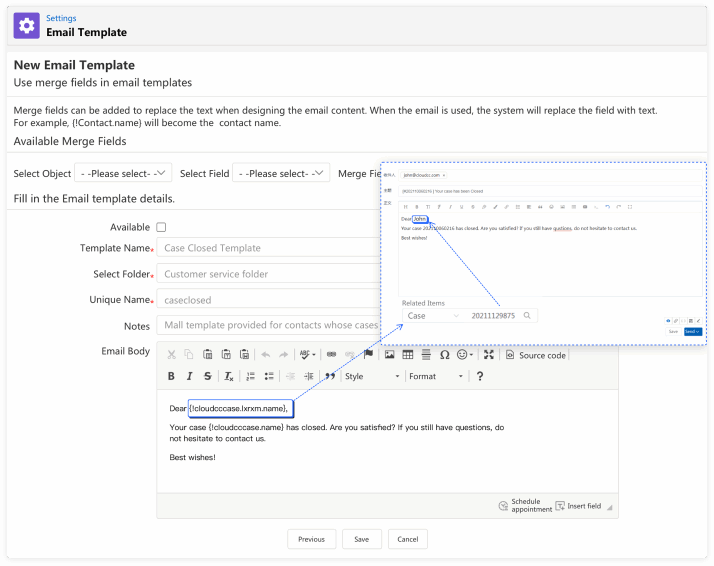Click the Template Name input field
The image size is (714, 566).
point(268,248)
